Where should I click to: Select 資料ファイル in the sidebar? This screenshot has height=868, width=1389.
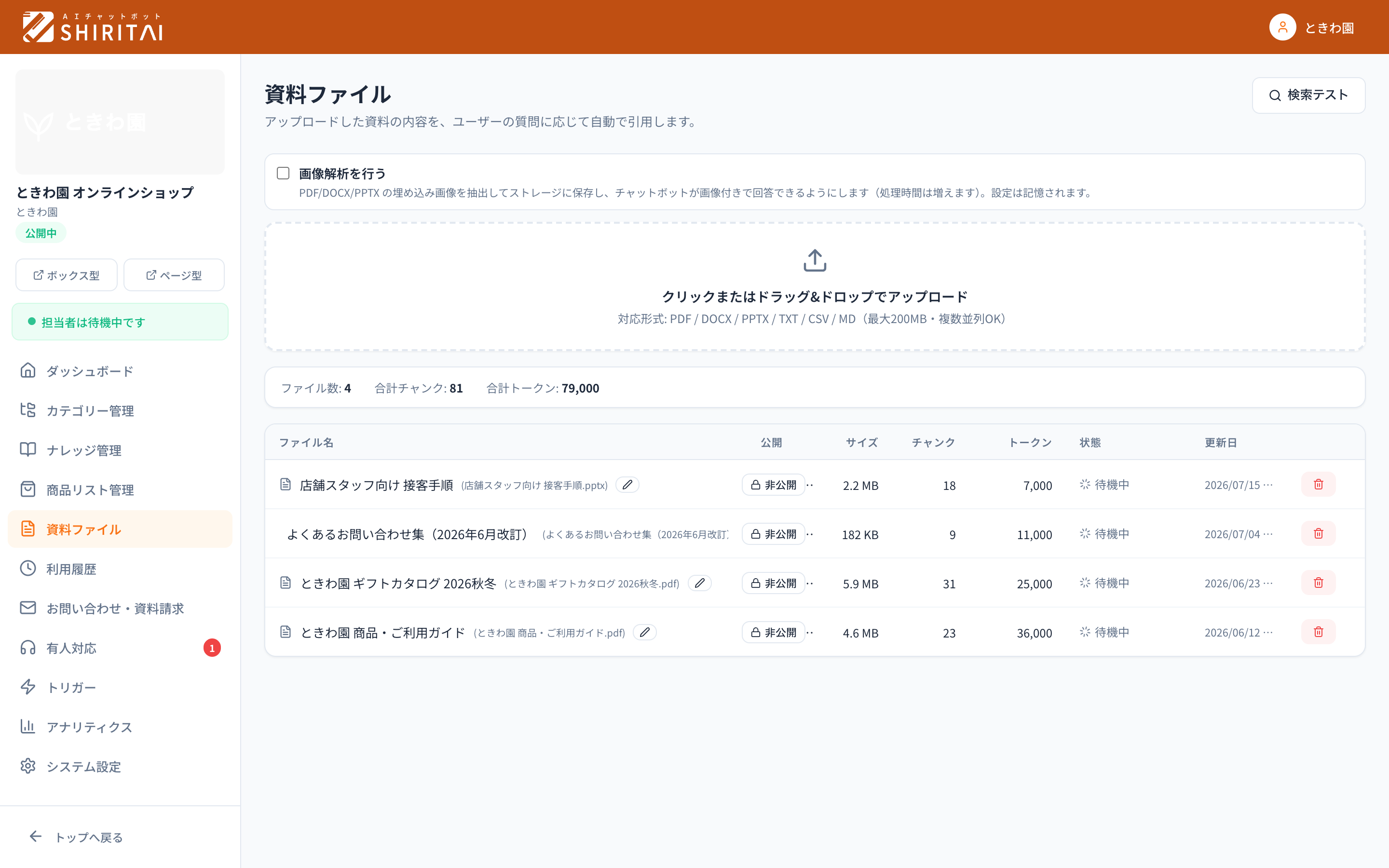[120, 529]
